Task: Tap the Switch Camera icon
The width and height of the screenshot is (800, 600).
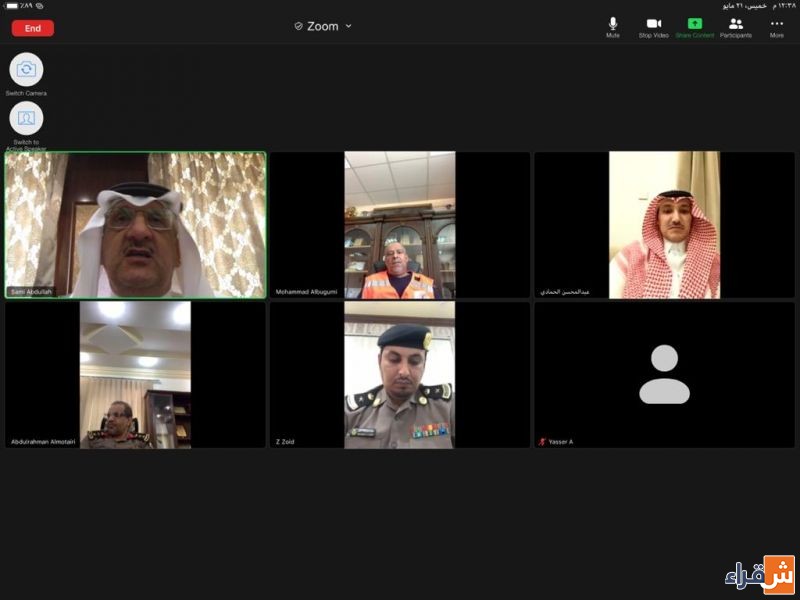Action: (26, 69)
